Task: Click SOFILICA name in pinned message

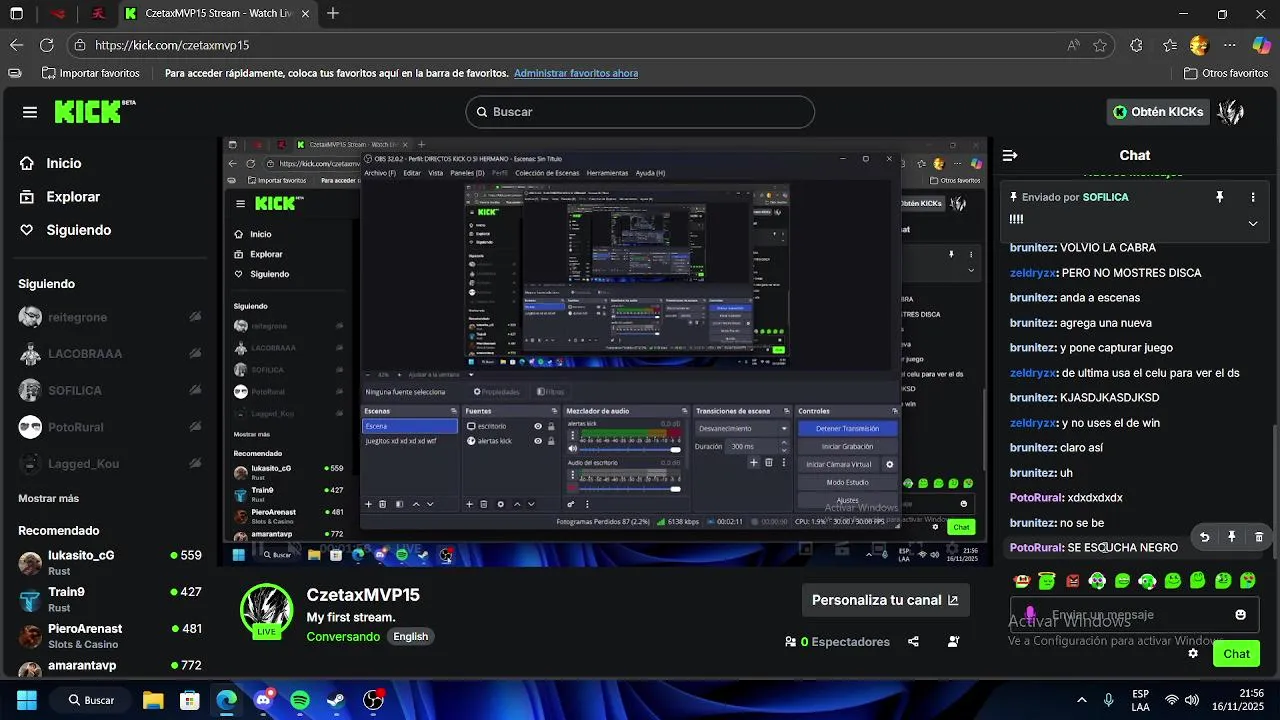Action: tap(1105, 197)
